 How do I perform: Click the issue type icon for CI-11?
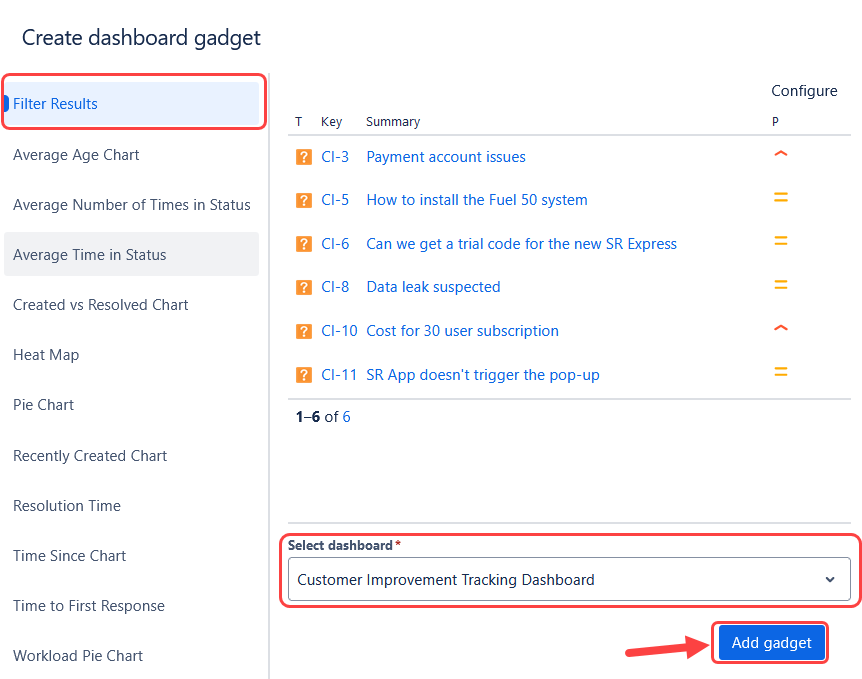pos(303,375)
